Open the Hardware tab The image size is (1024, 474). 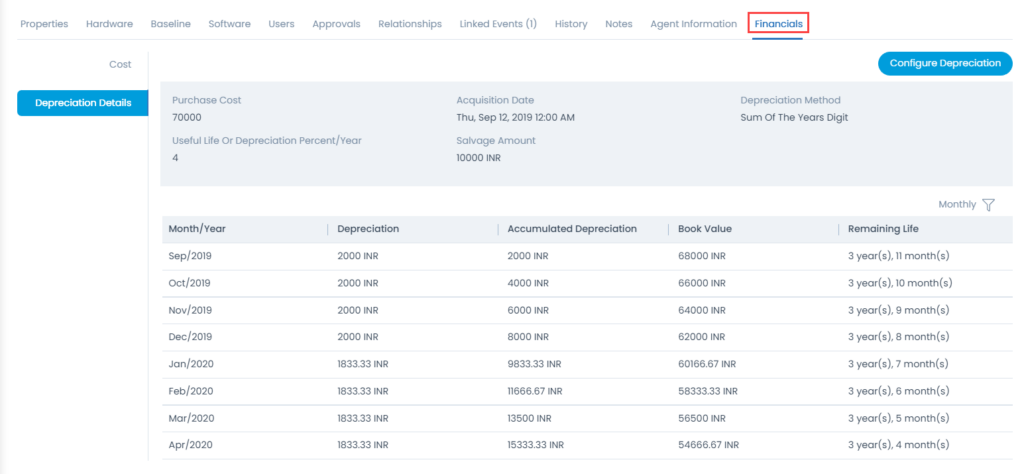(x=109, y=24)
